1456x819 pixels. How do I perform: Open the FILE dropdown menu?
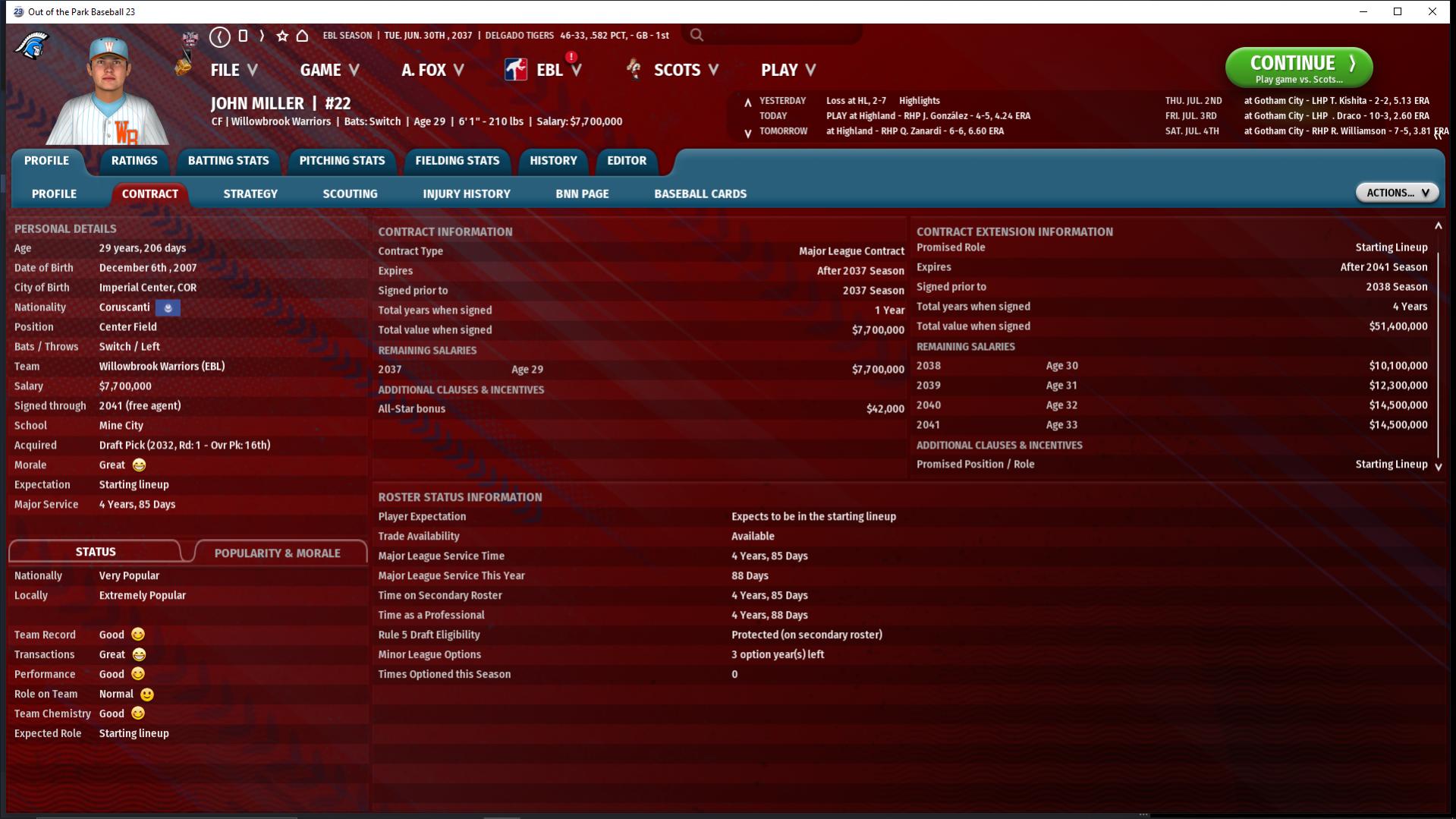234,70
